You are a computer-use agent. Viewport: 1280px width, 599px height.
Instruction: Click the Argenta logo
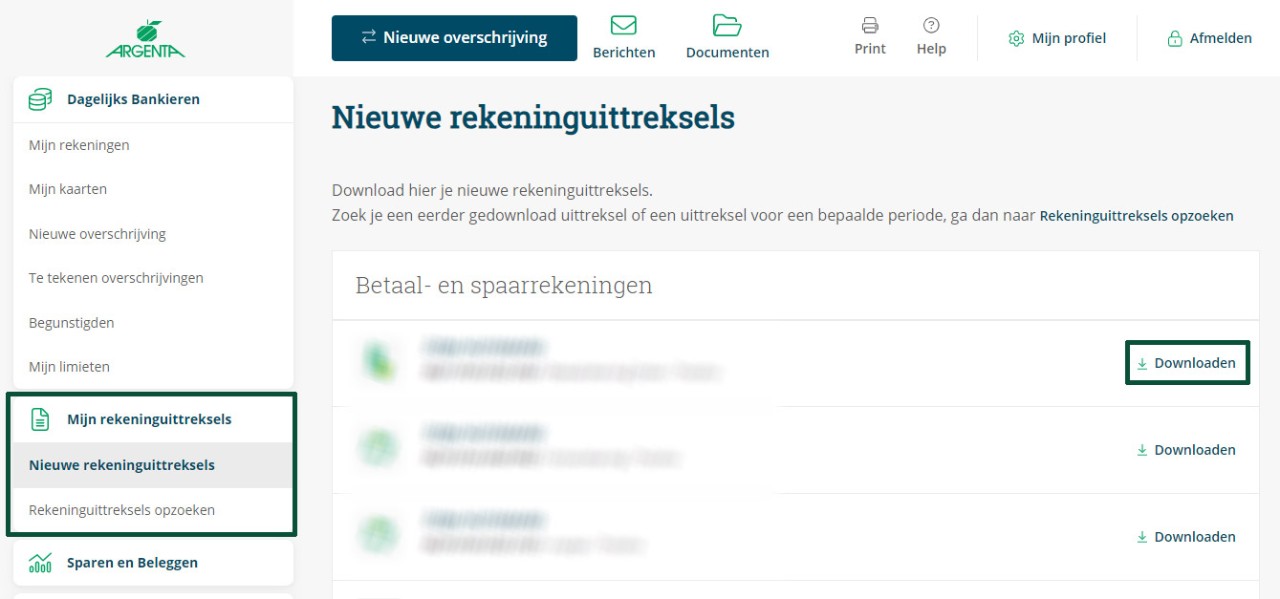pos(145,39)
